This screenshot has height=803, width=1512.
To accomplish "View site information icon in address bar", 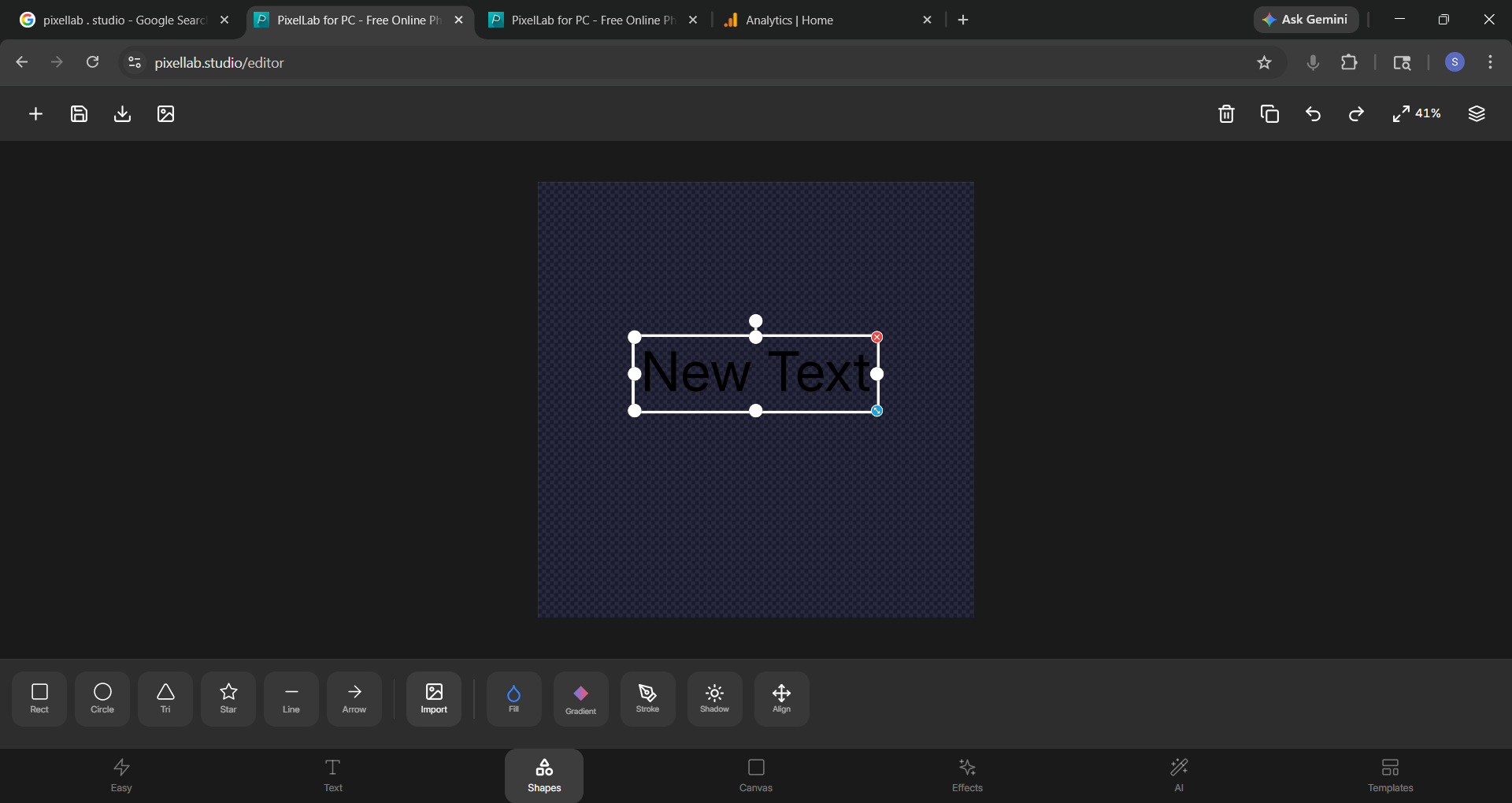I will click(135, 62).
